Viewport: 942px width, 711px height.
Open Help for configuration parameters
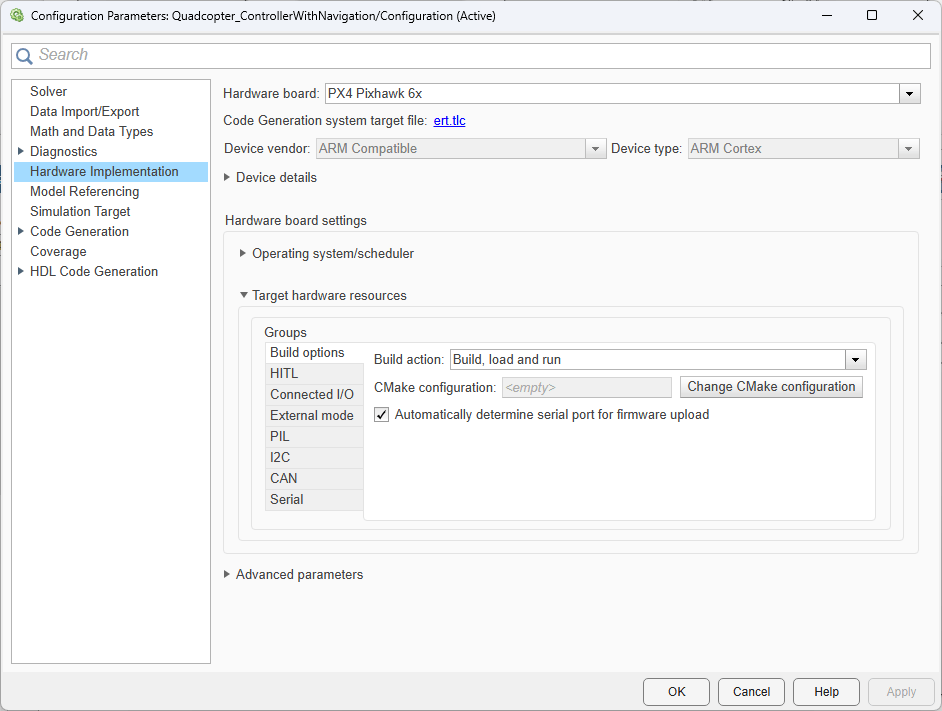pos(826,692)
